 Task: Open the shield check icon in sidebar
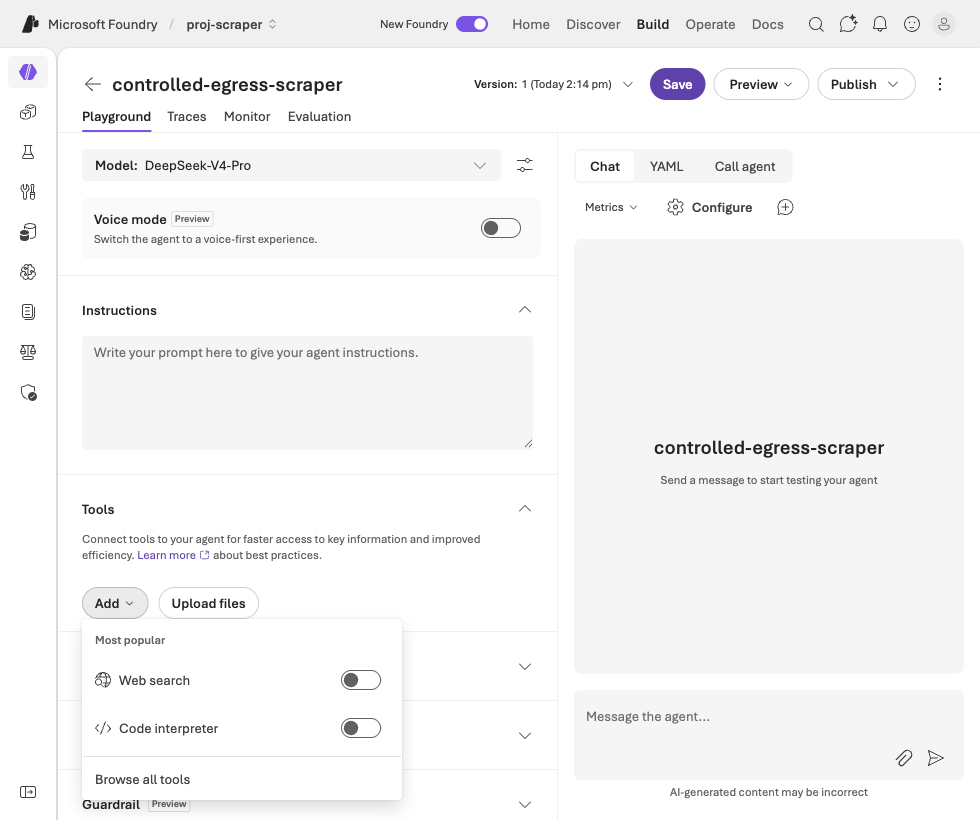pos(28,392)
